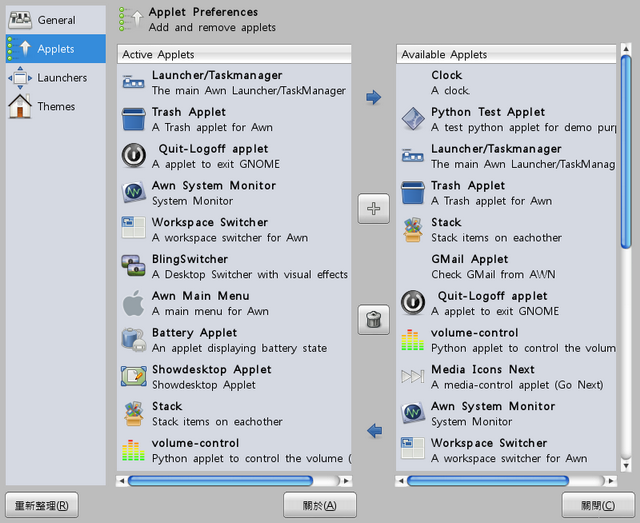Click the 關閉(C) close button

coord(598,505)
